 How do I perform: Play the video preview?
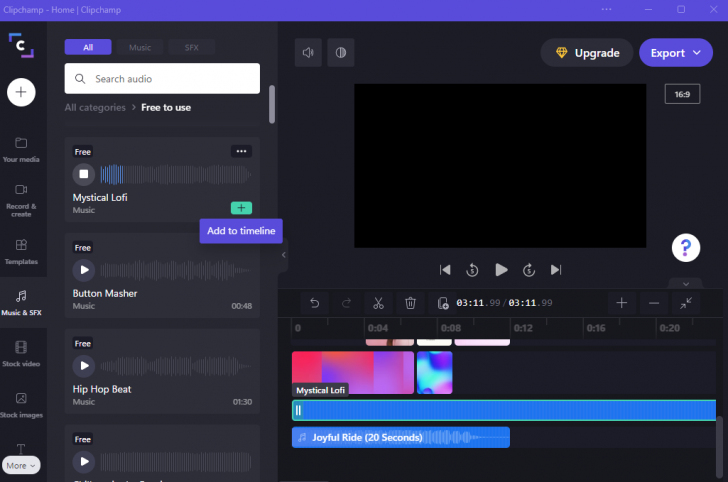coord(501,270)
